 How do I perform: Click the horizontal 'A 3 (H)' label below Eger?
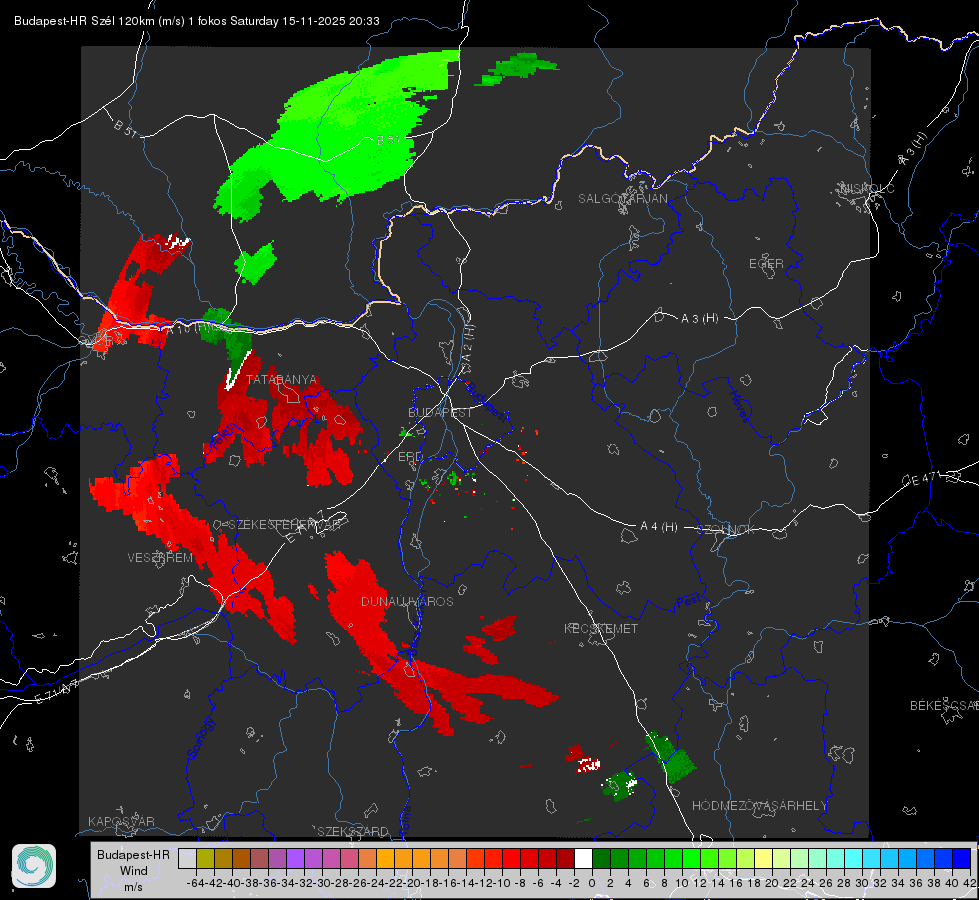tap(699, 318)
